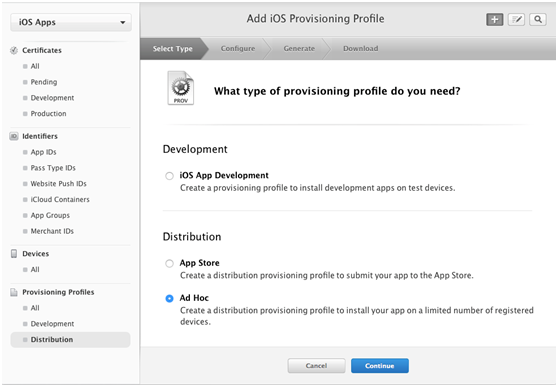Open Pending certificates in sidebar
558x387 pixels.
(x=43, y=82)
